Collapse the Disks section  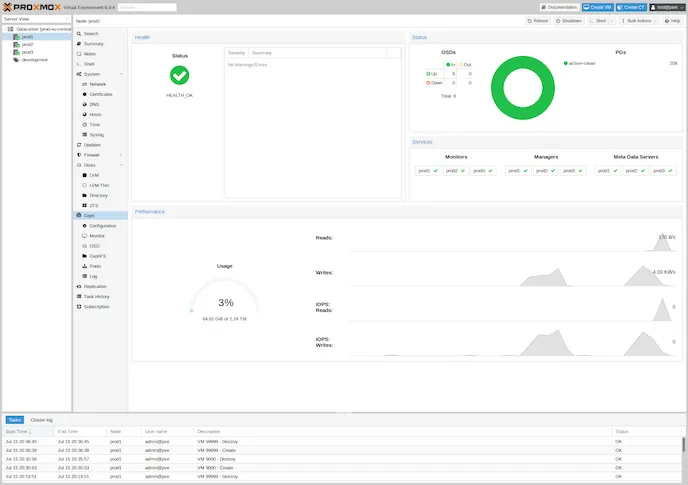click(122, 165)
